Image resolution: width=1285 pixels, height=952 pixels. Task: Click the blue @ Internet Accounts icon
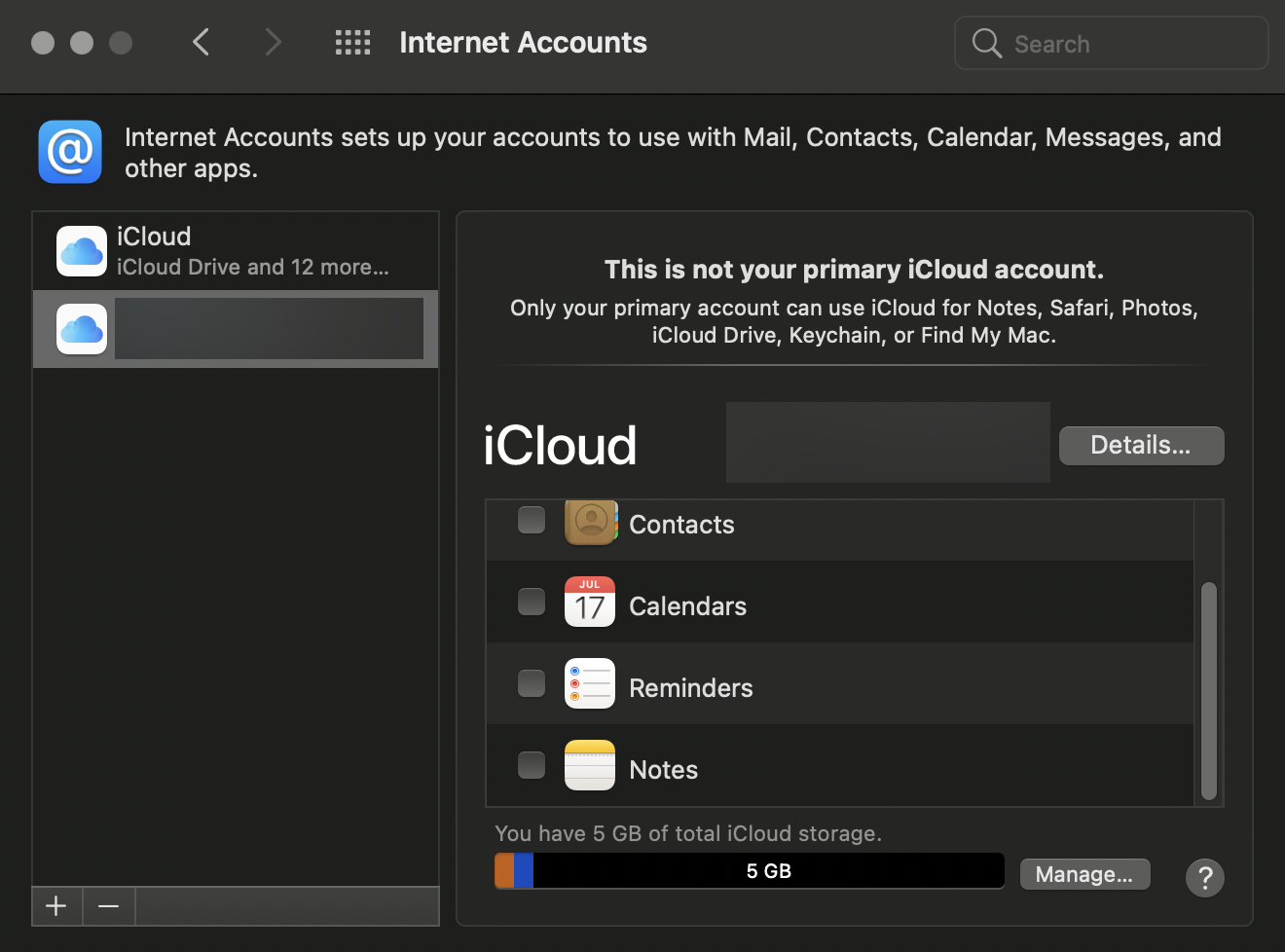pyautogui.click(x=70, y=152)
